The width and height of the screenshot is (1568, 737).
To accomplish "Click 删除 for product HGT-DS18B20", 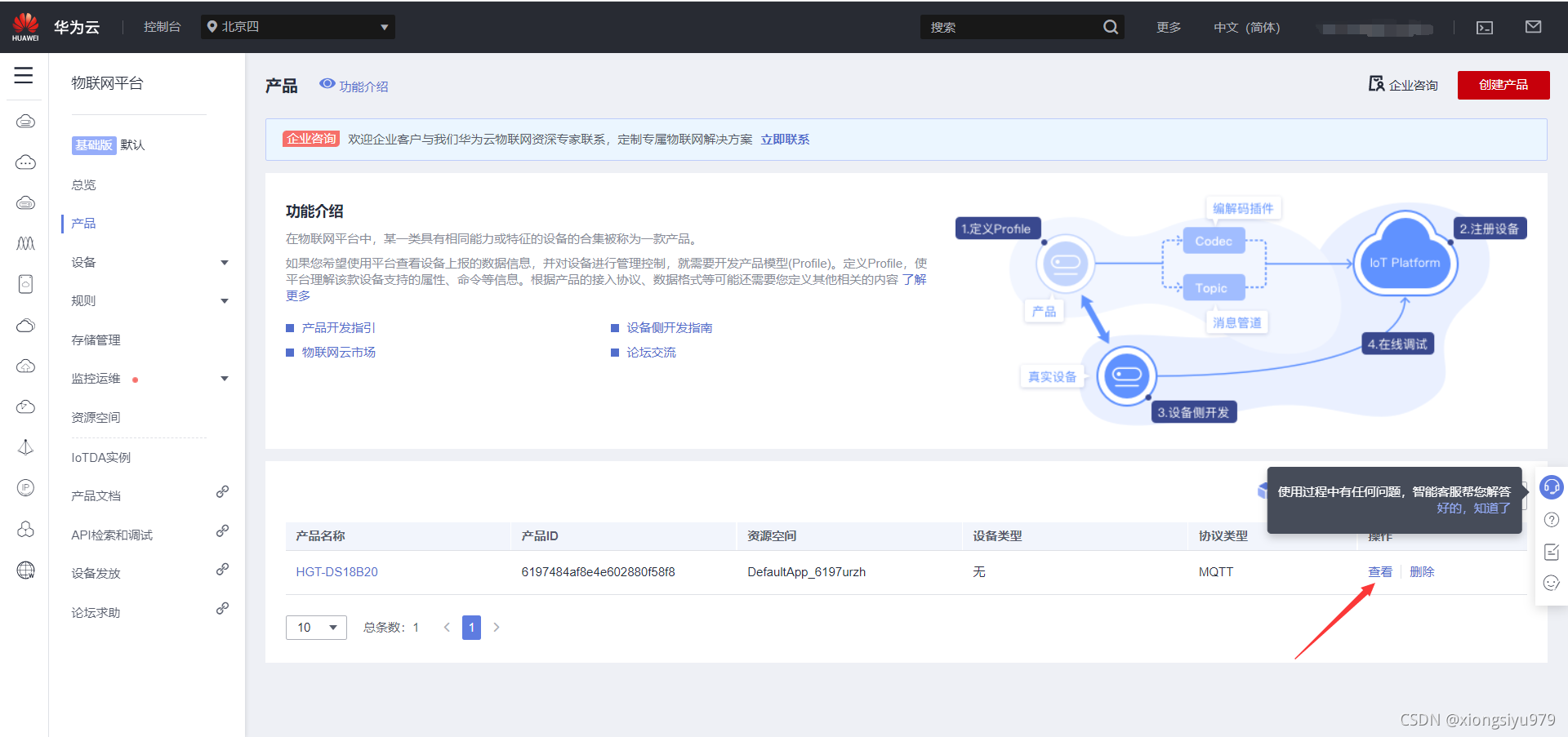I will click(1422, 571).
